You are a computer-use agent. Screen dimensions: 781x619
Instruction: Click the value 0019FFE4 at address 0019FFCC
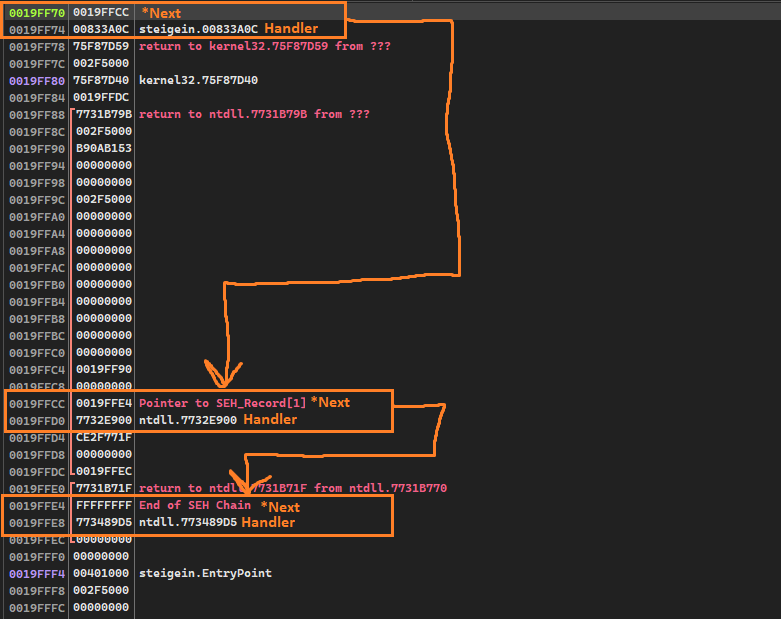(x=103, y=403)
